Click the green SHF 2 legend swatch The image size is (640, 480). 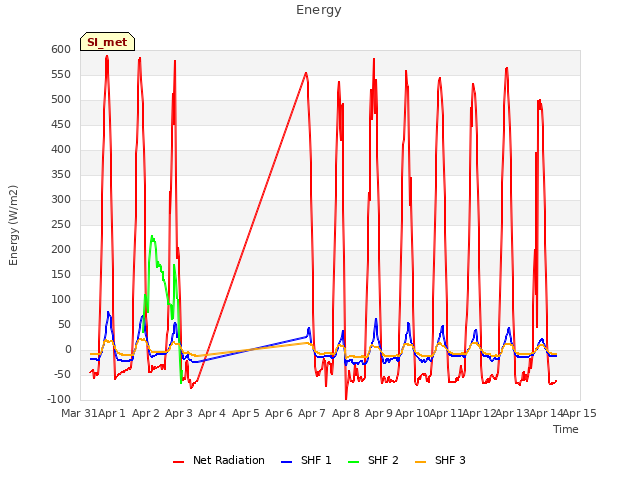[x=353, y=462]
